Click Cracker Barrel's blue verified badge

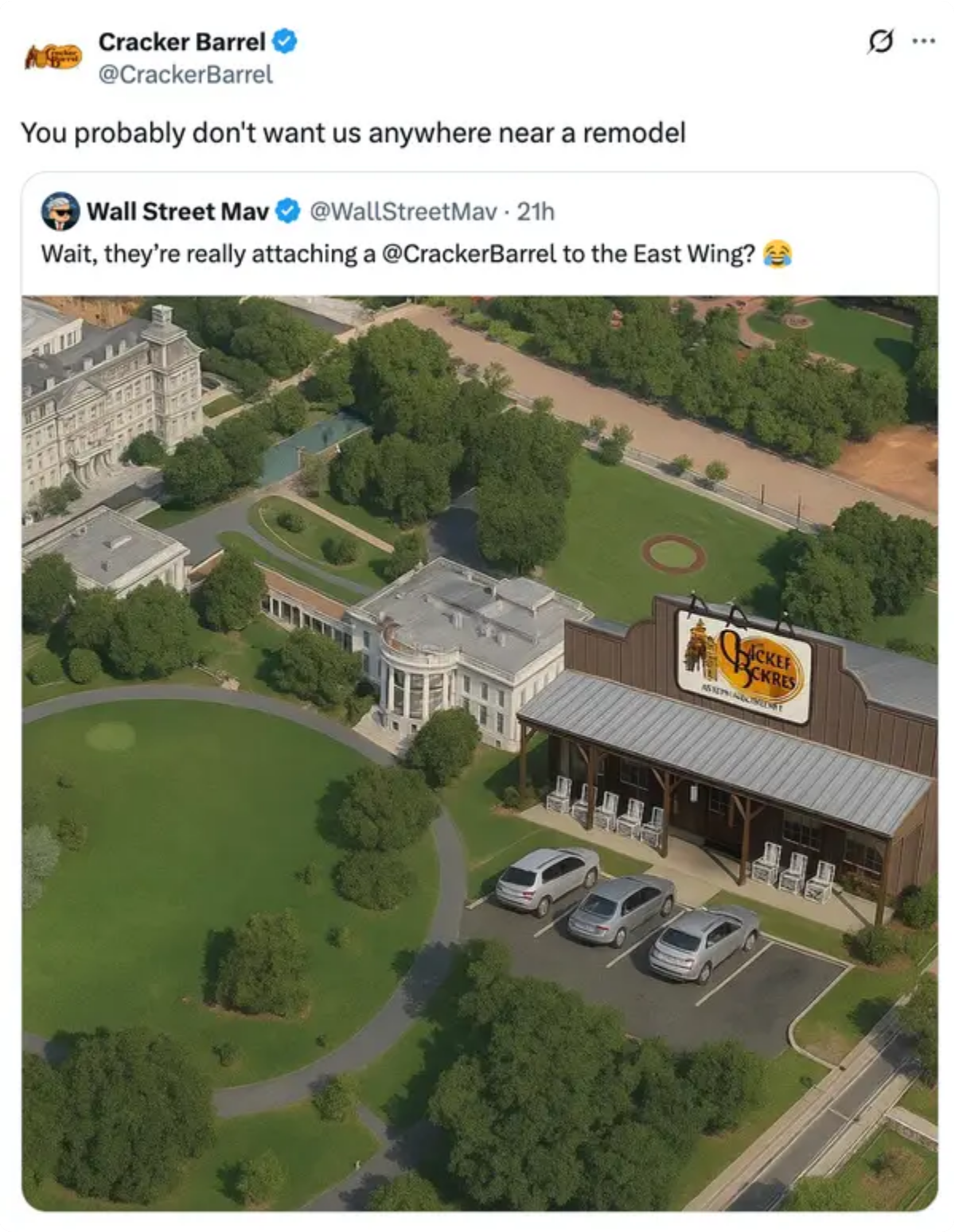point(285,41)
